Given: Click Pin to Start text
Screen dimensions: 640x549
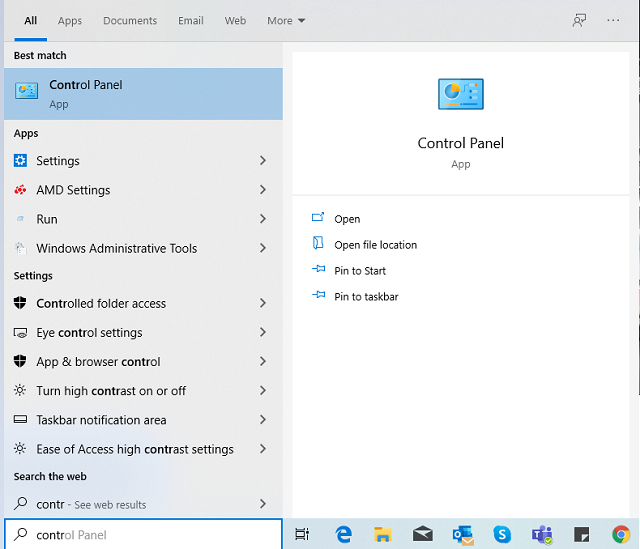Looking at the screenshot, I should coord(360,271).
